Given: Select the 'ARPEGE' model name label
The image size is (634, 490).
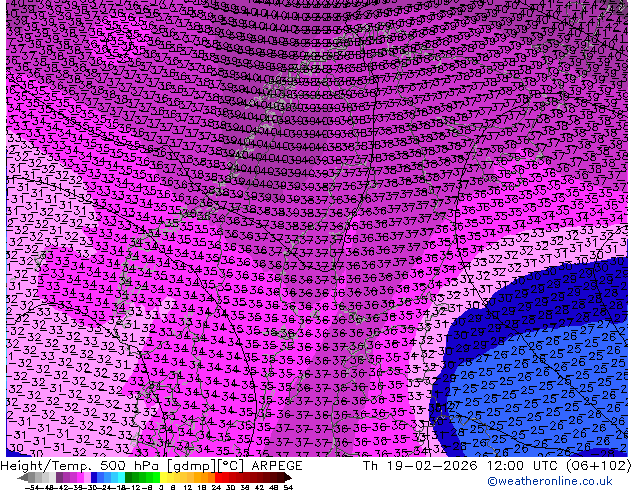Looking at the screenshot, I should pyautogui.click(x=277, y=466).
